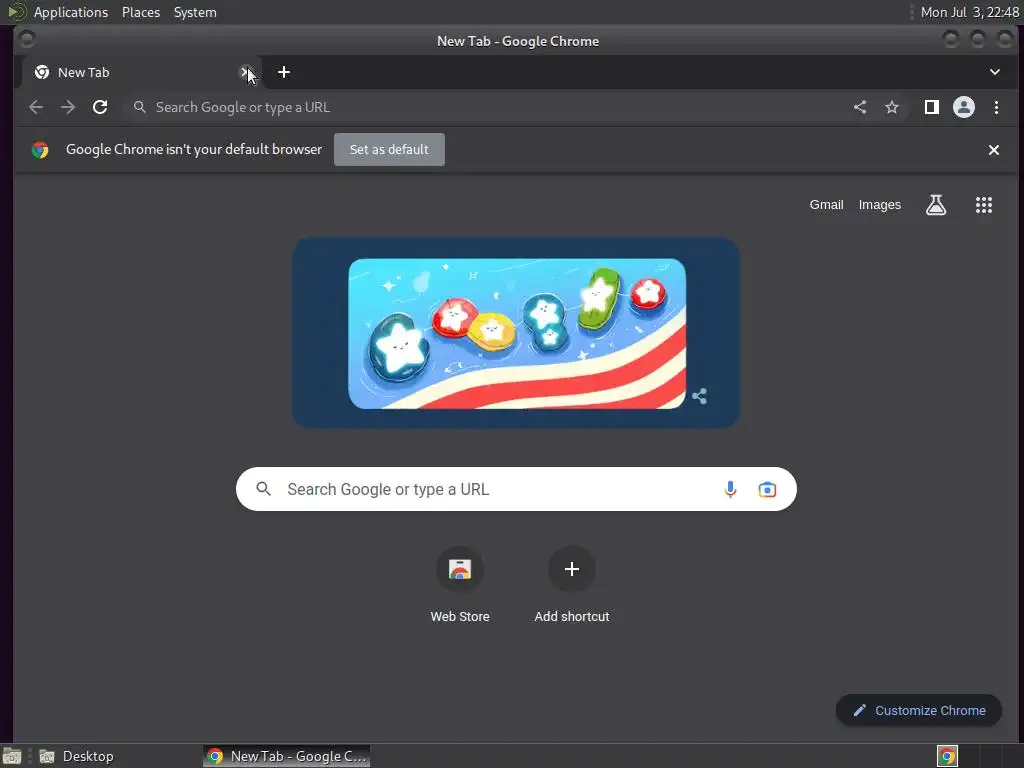Click Customize Chrome button
The width and height of the screenshot is (1024, 768).
(x=919, y=711)
